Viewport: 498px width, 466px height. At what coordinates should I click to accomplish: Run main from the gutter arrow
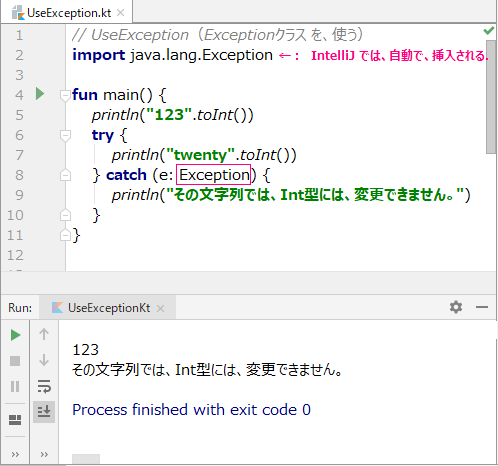coord(40,94)
